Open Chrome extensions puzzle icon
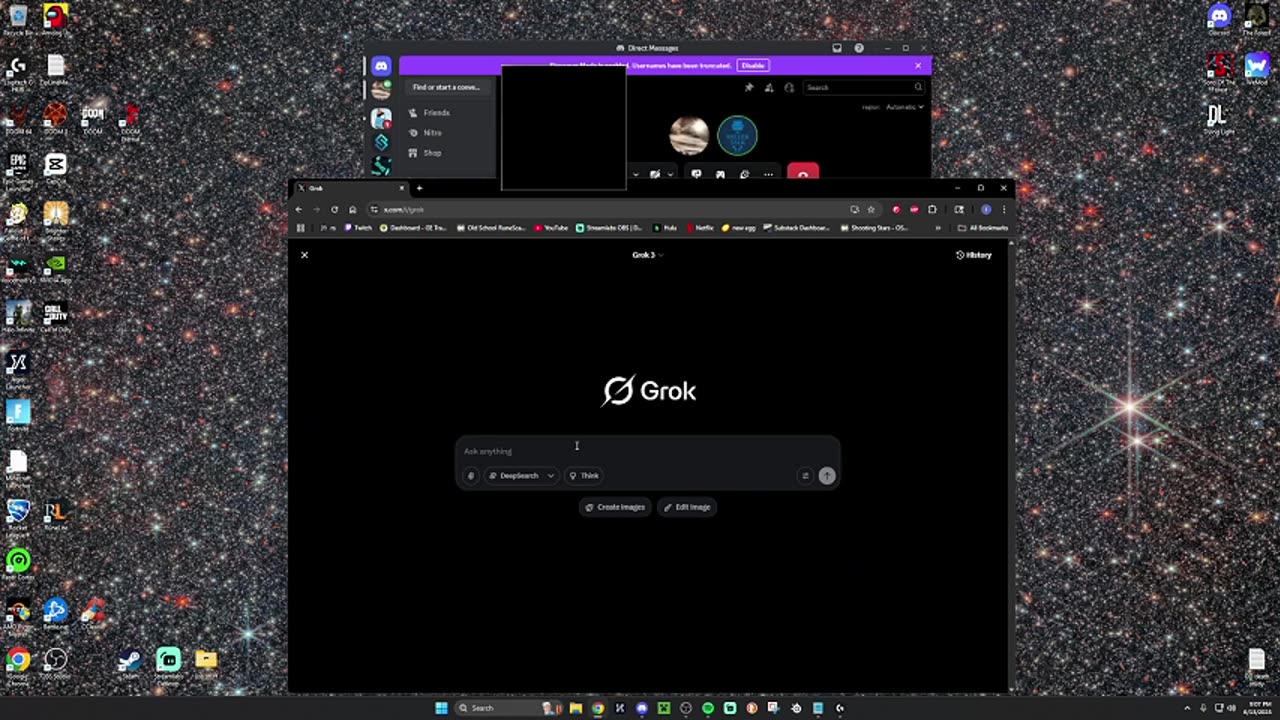This screenshot has height=720, width=1280. click(x=932, y=210)
